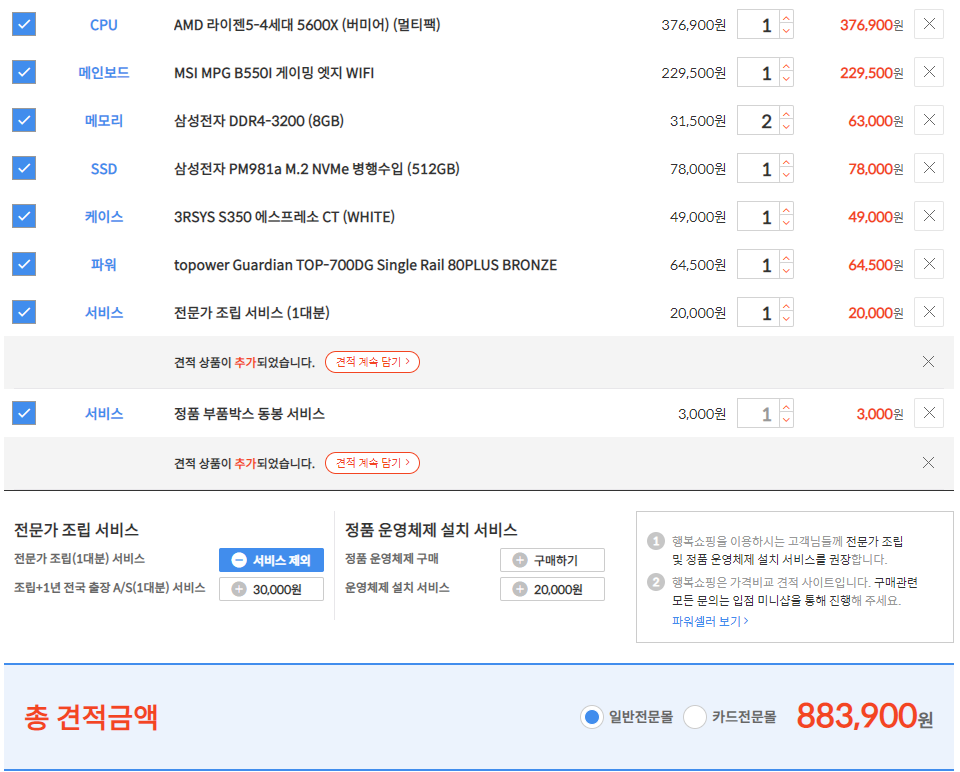Dismiss the first 'item added' notification bar
Image resolution: width=960 pixels, height=772 pixels.
(x=928, y=362)
